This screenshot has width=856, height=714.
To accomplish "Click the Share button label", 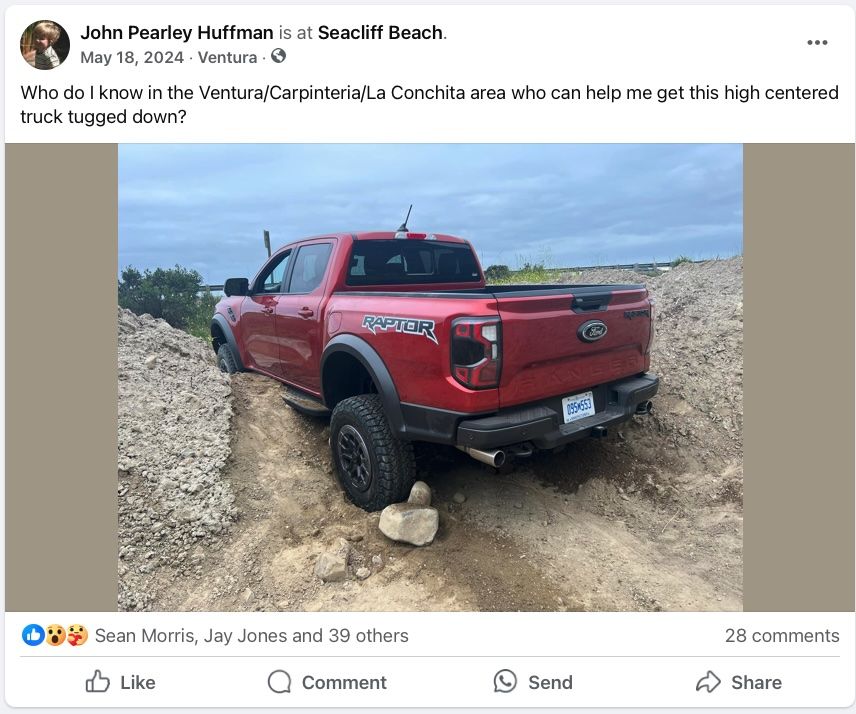I will point(756,683).
